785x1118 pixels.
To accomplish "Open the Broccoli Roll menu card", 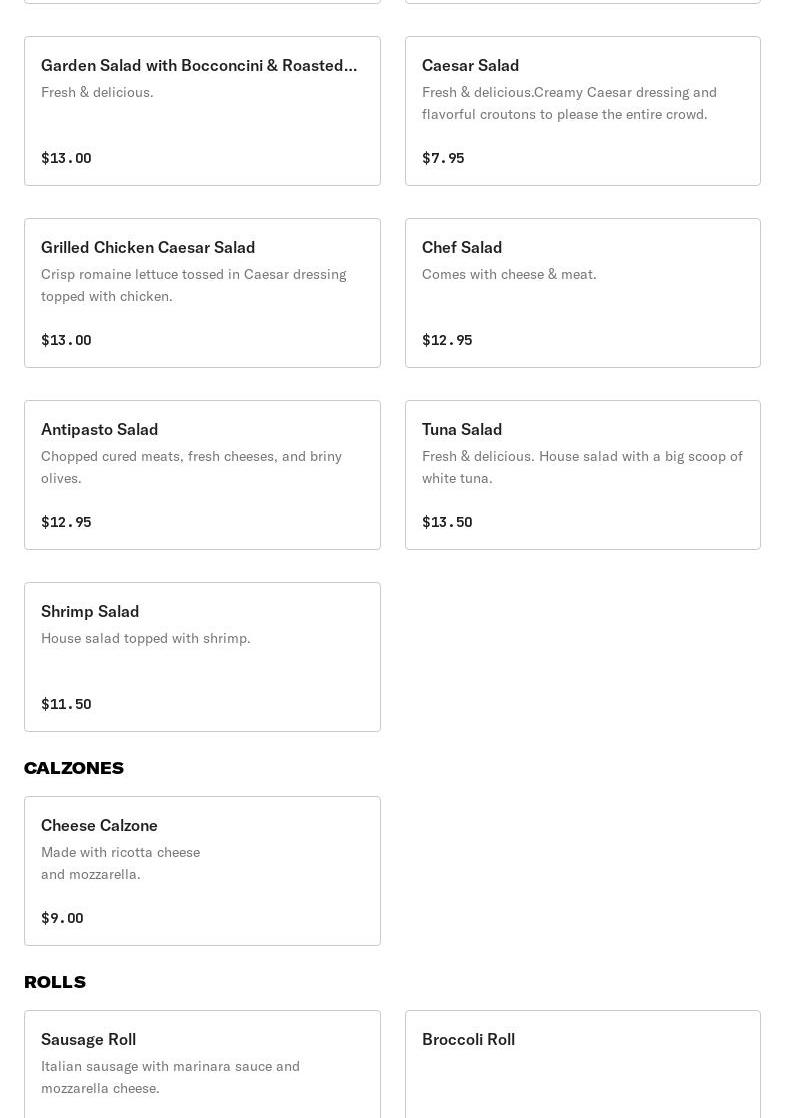I will pyautogui.click(x=582, y=1062).
